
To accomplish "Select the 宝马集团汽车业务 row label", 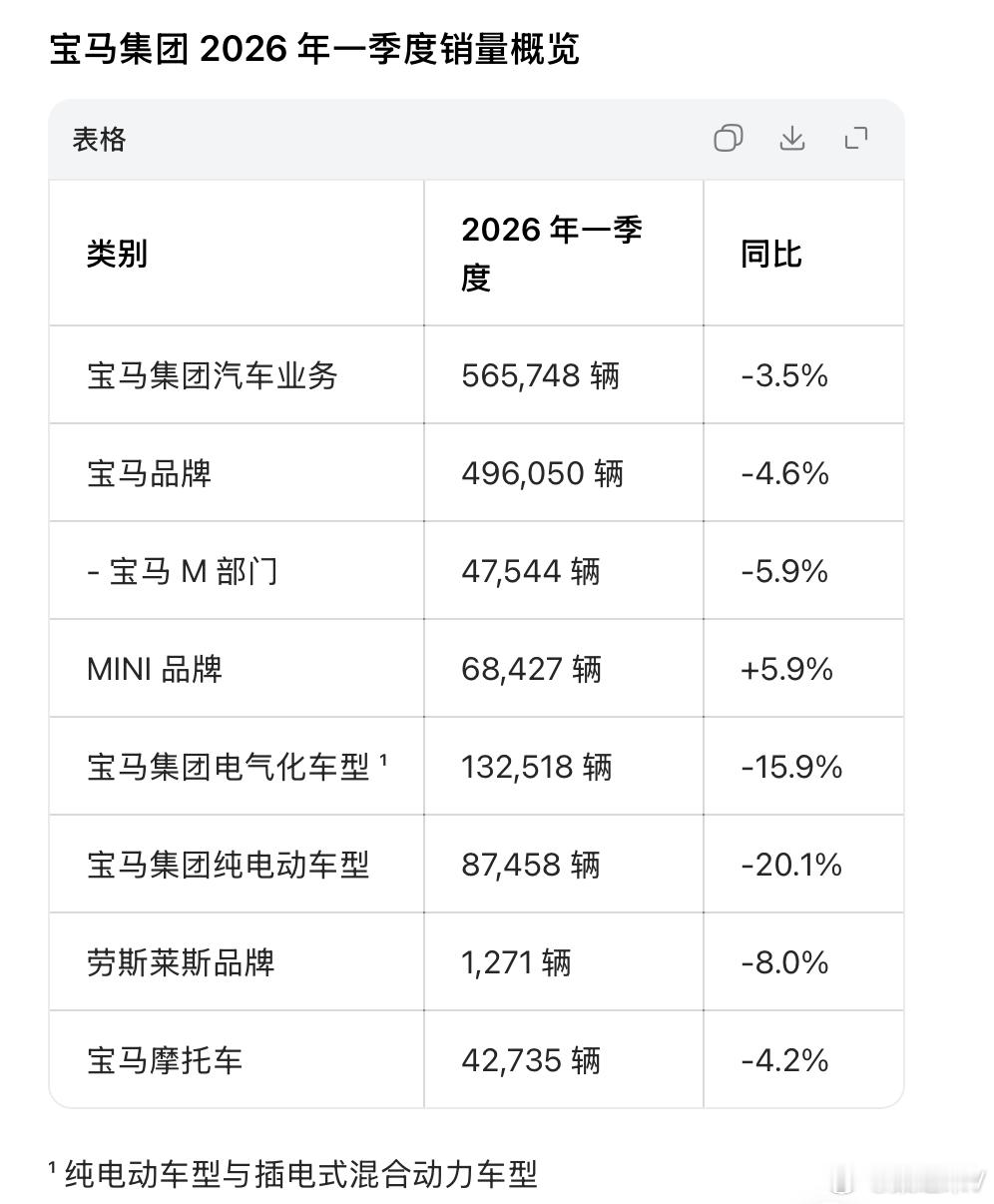I will (212, 376).
